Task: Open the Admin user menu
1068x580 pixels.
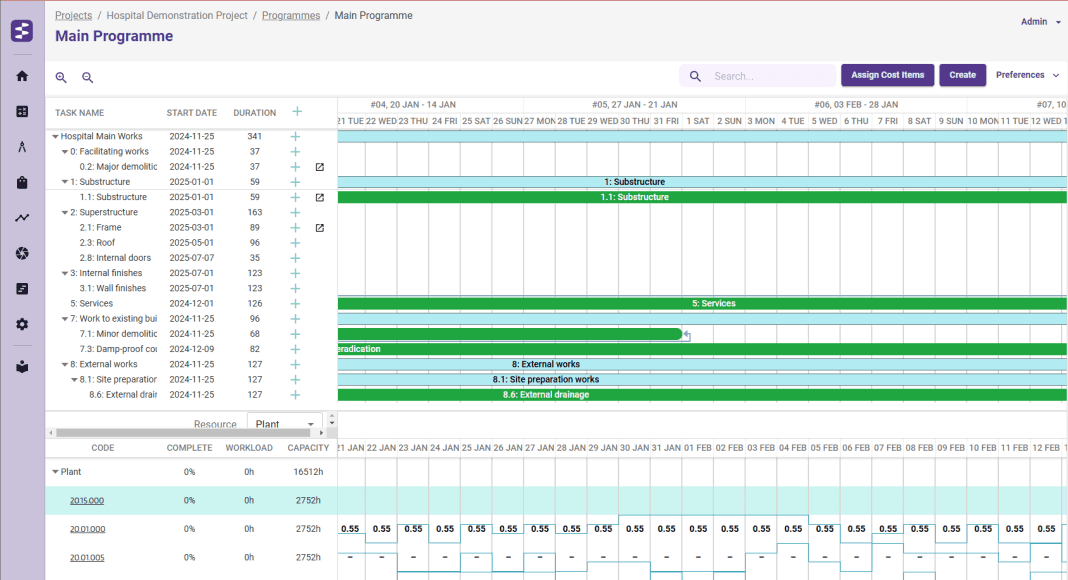Action: (1041, 21)
